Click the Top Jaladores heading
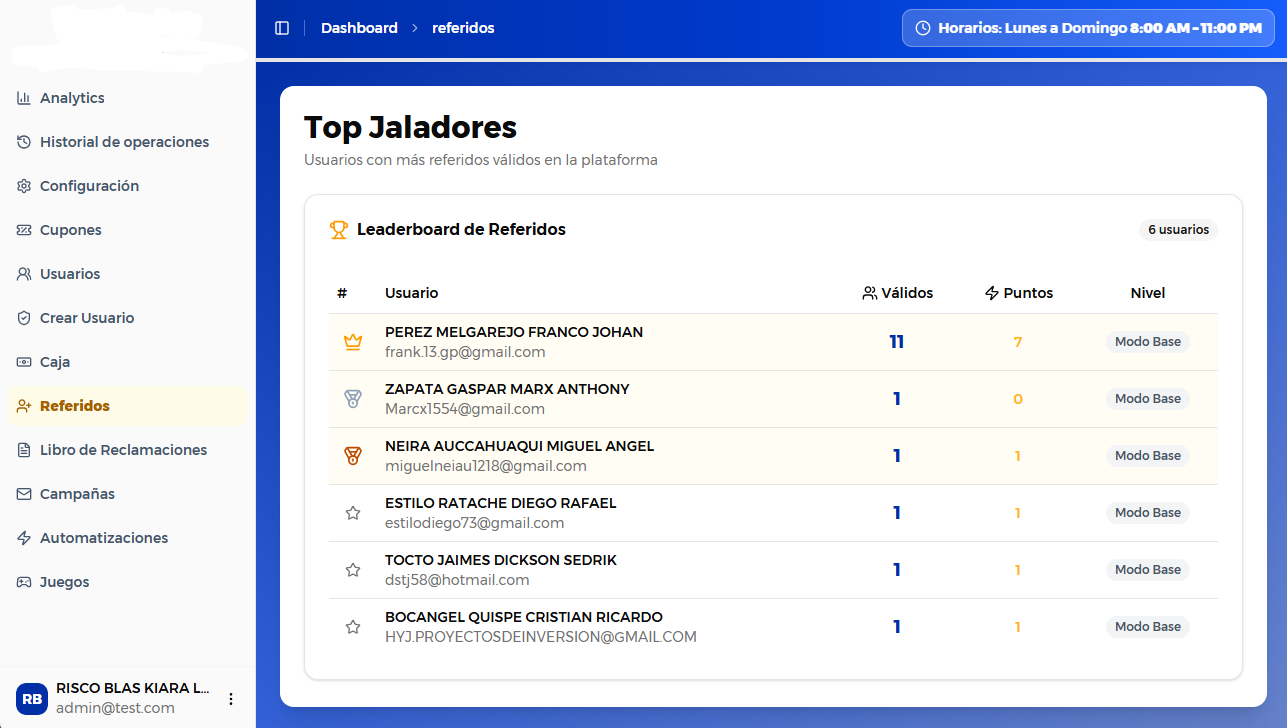The width and height of the screenshot is (1287, 728). [x=410, y=128]
